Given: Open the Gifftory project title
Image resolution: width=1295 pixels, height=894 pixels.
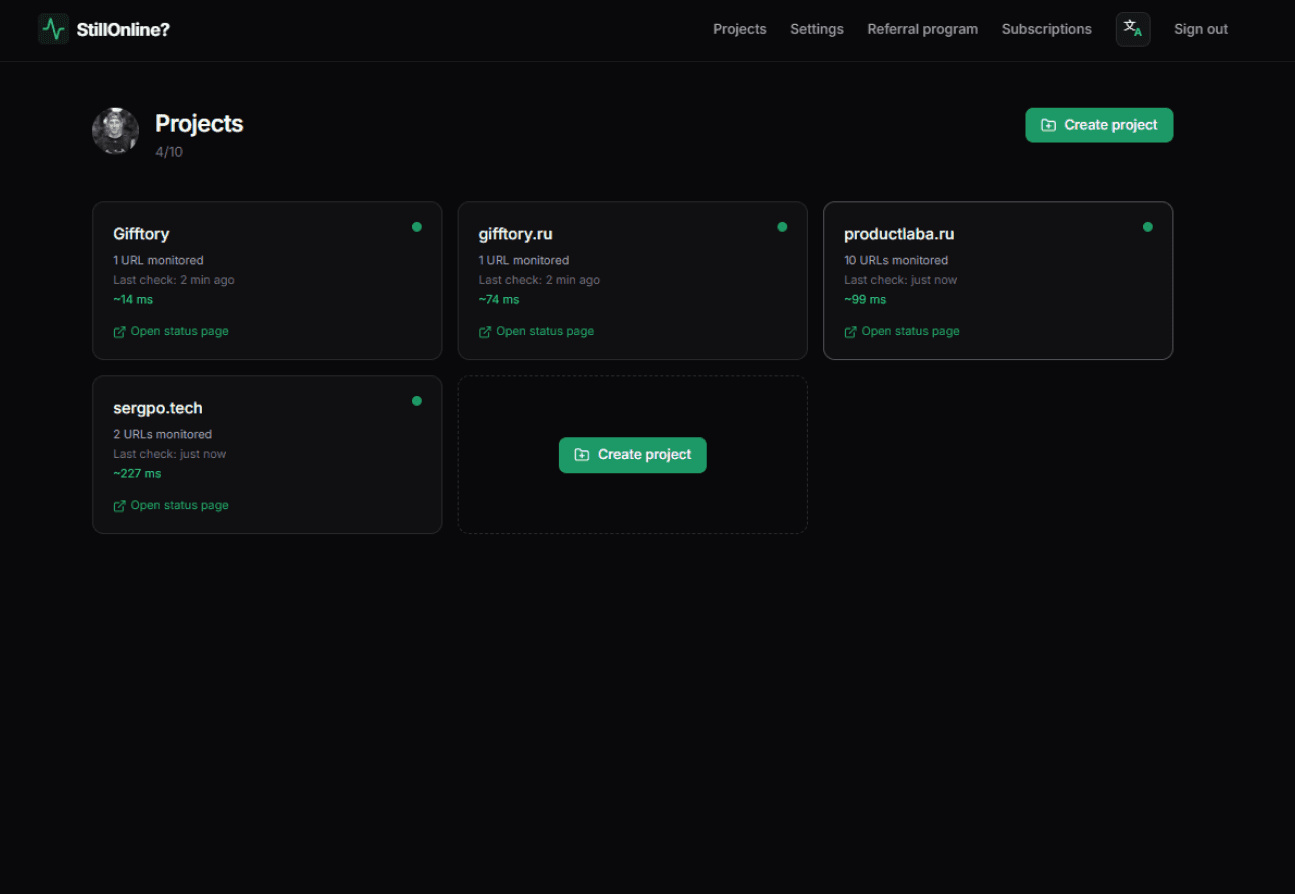Looking at the screenshot, I should pyautogui.click(x=141, y=234).
